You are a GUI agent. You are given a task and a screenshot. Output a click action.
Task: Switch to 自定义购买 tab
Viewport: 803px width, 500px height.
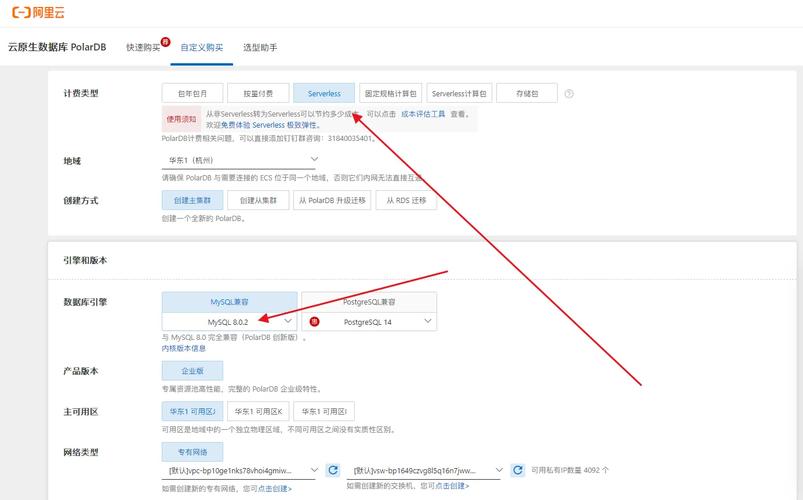tap(202, 47)
